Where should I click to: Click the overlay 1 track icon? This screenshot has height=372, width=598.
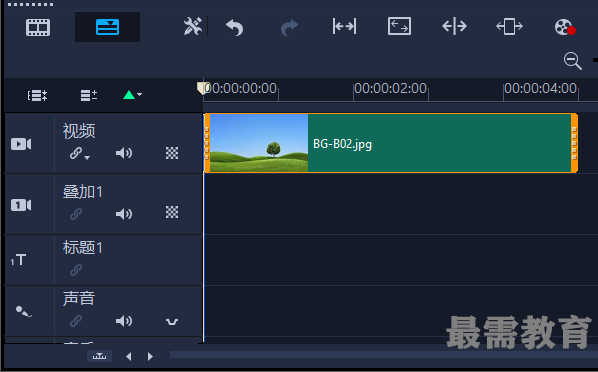21,205
